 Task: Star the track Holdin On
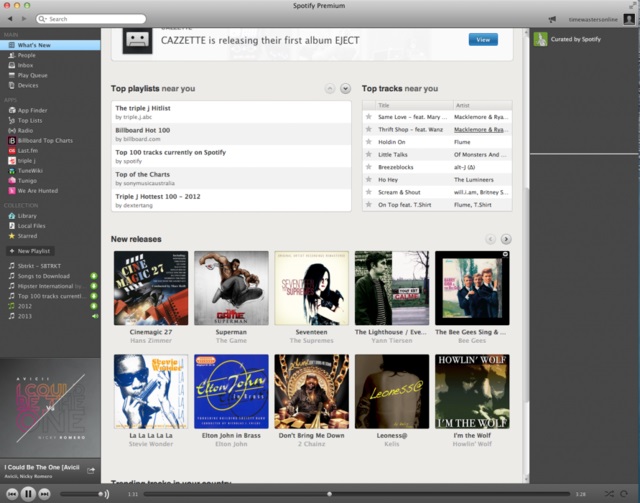point(368,142)
